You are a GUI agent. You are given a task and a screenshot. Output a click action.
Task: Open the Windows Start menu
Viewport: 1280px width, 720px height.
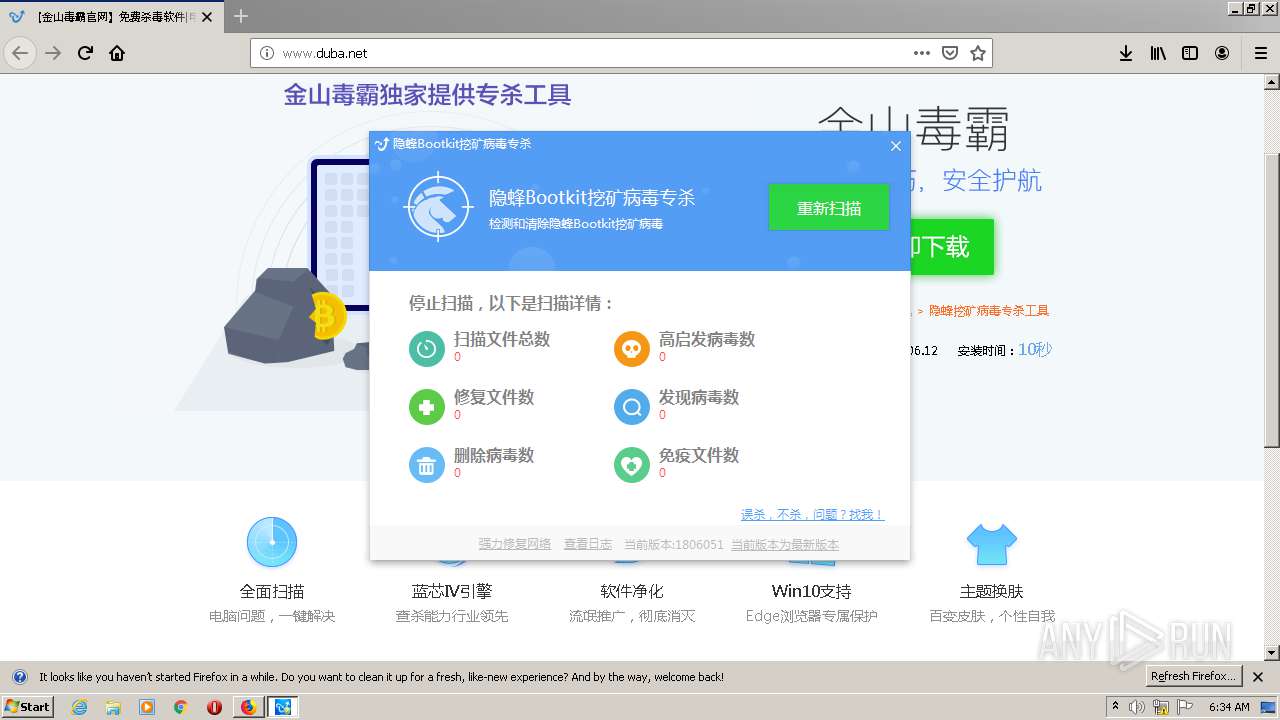tap(28, 706)
